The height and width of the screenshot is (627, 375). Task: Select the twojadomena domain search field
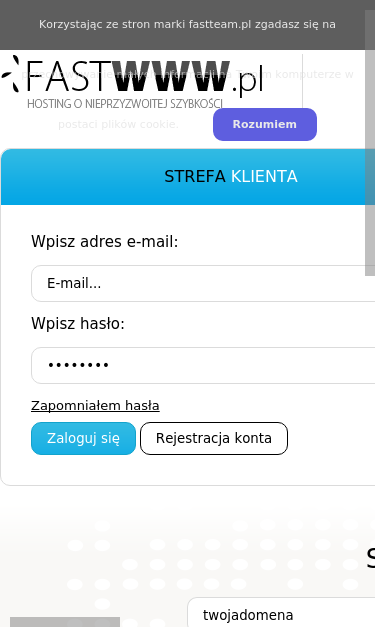point(281,613)
